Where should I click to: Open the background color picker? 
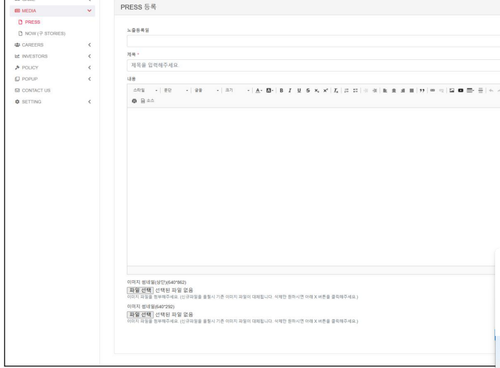(x=270, y=90)
